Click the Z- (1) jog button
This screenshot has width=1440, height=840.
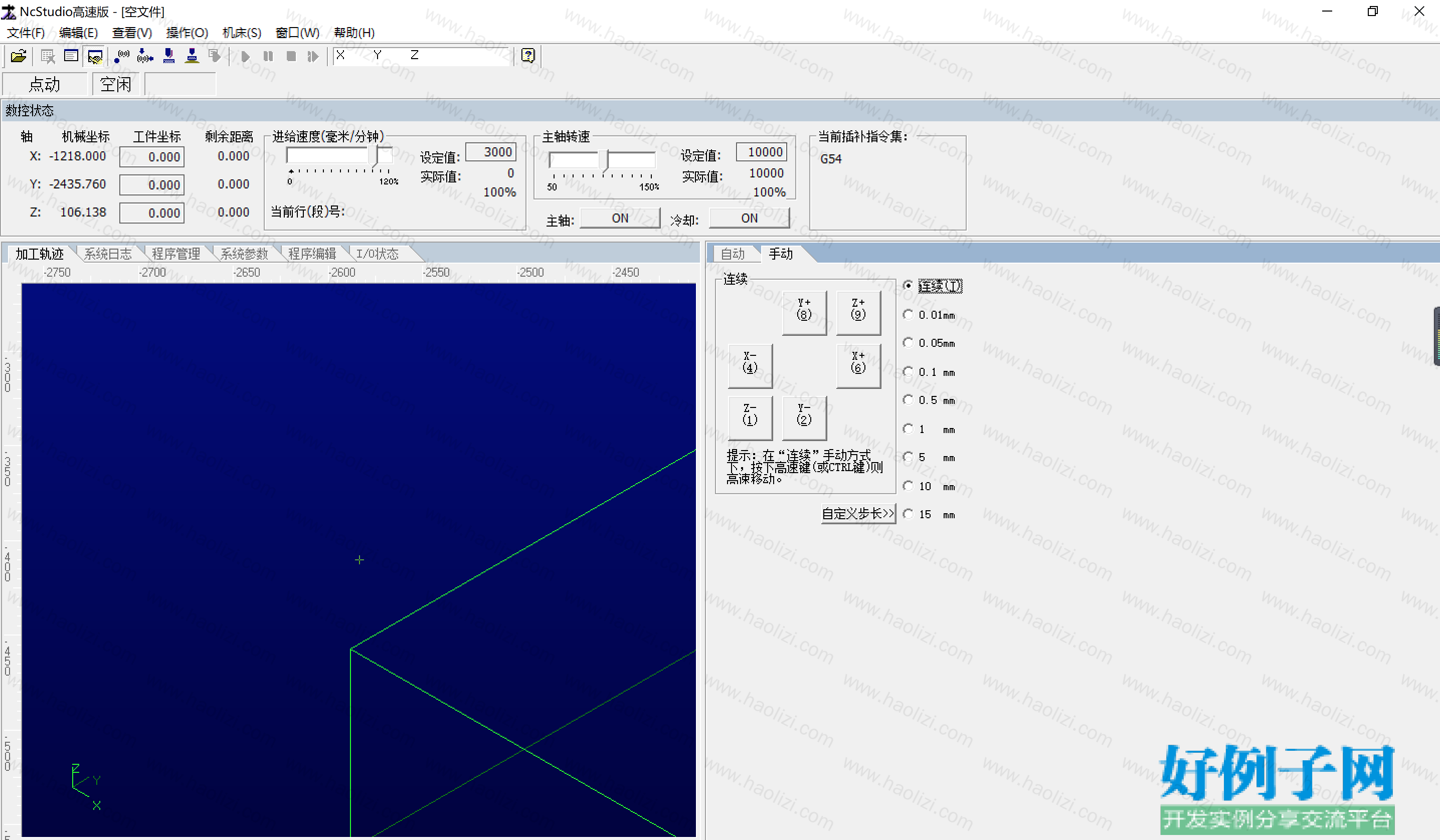750,418
